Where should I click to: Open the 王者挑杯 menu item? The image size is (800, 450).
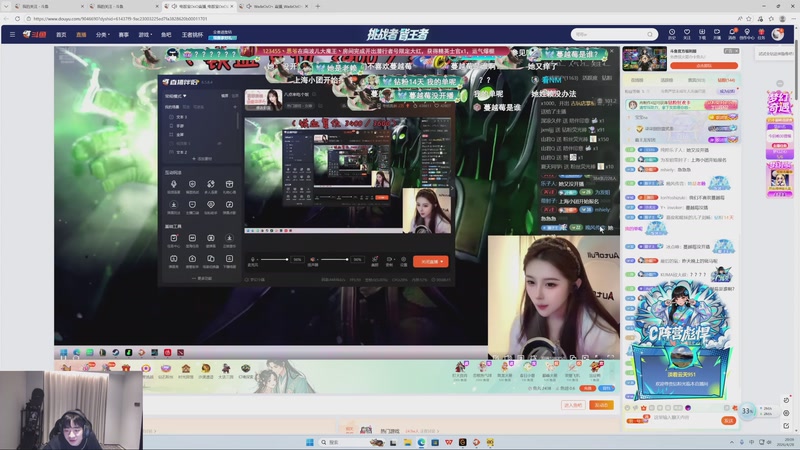(x=192, y=35)
